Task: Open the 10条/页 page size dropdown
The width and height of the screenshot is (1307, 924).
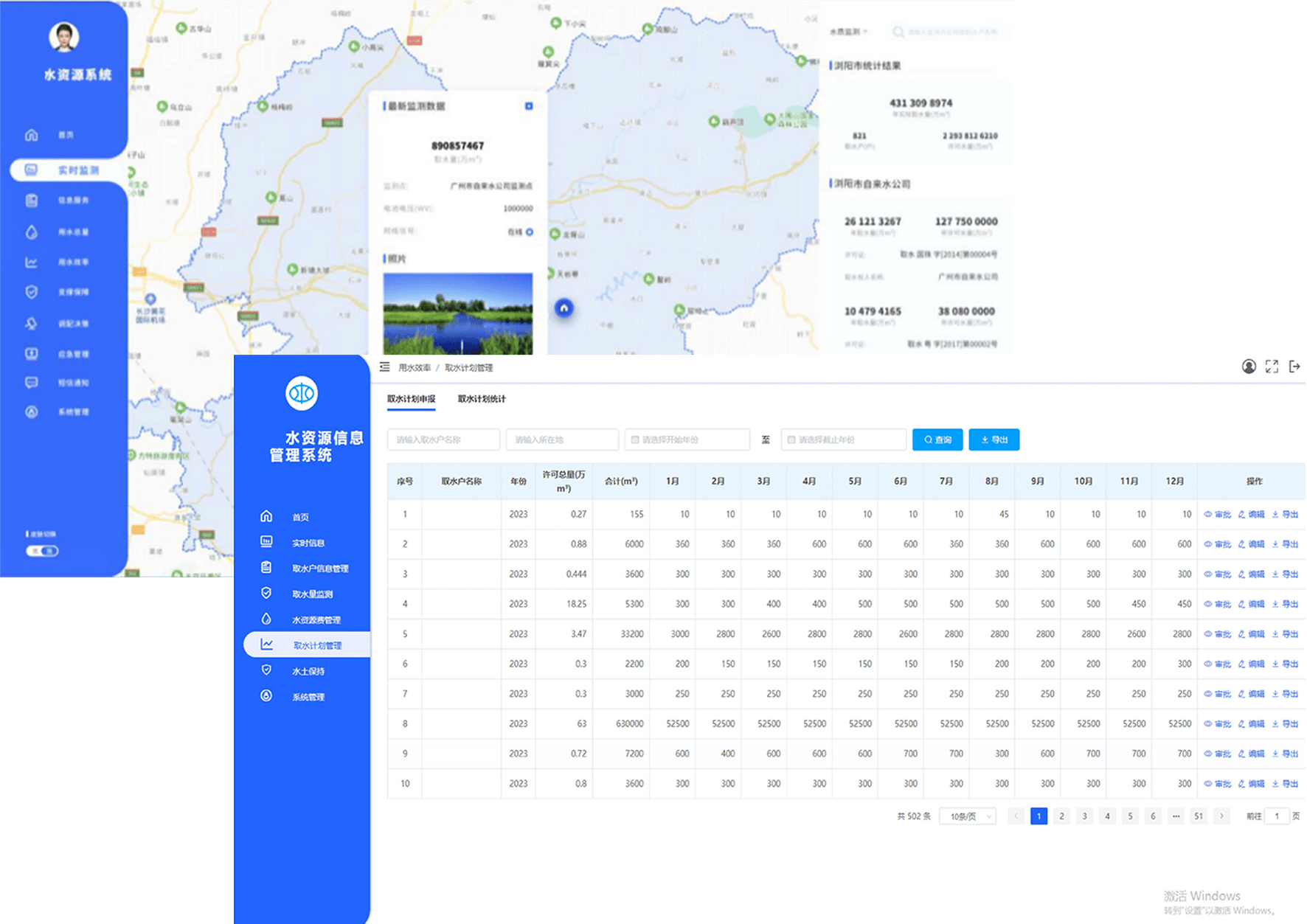Action: click(x=968, y=816)
